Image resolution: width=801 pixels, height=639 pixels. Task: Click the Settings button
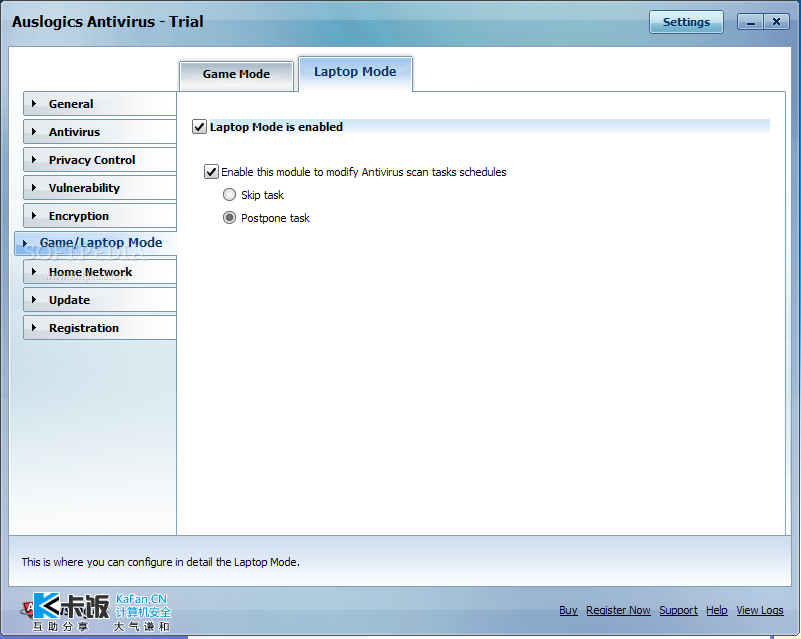(686, 22)
